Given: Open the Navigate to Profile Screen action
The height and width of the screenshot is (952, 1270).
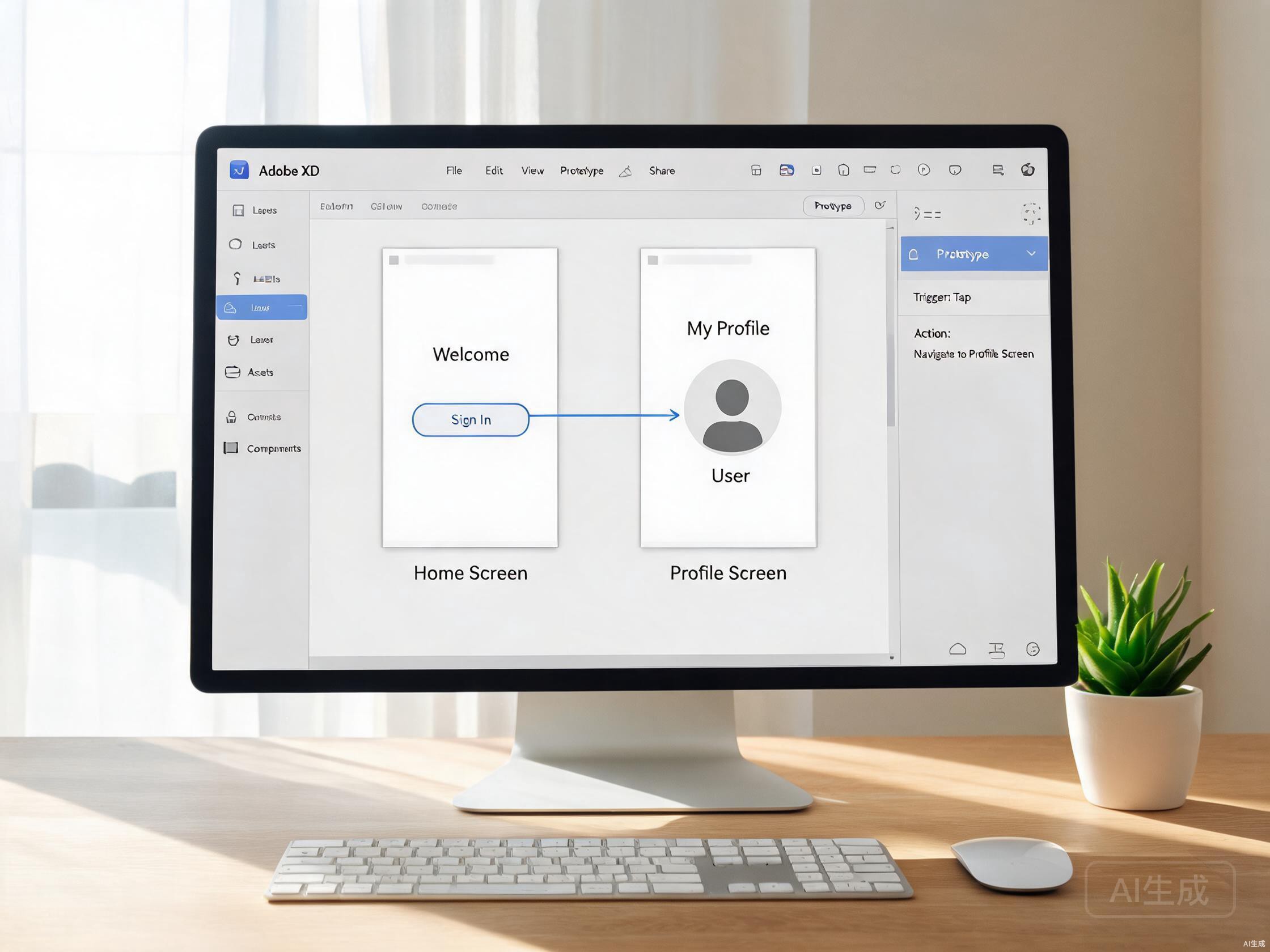Looking at the screenshot, I should tap(973, 354).
